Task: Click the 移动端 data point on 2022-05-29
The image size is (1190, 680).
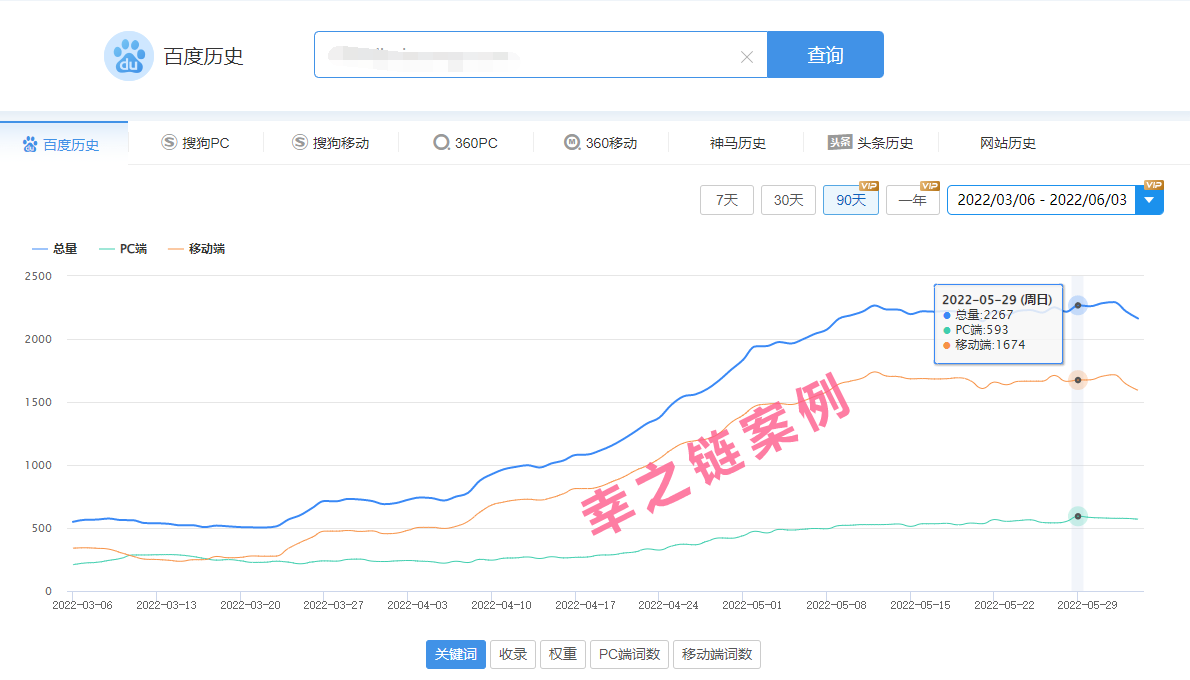Action: pos(1078,379)
